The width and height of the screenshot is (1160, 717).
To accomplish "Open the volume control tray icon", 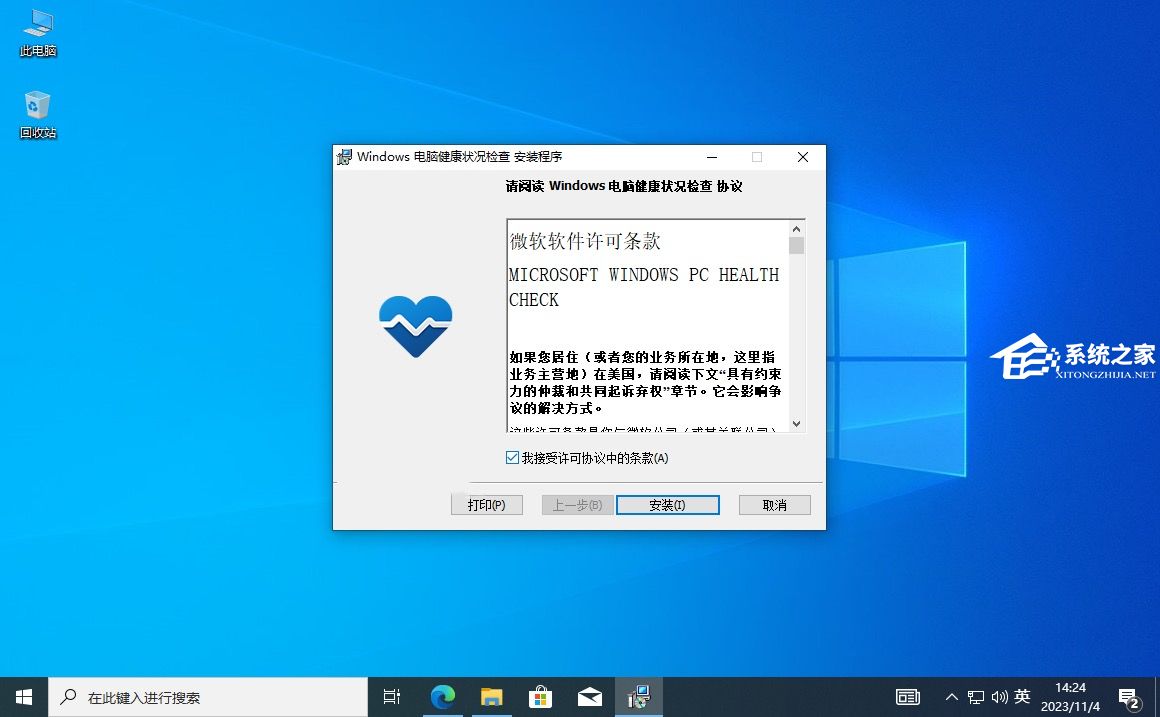I will 999,697.
